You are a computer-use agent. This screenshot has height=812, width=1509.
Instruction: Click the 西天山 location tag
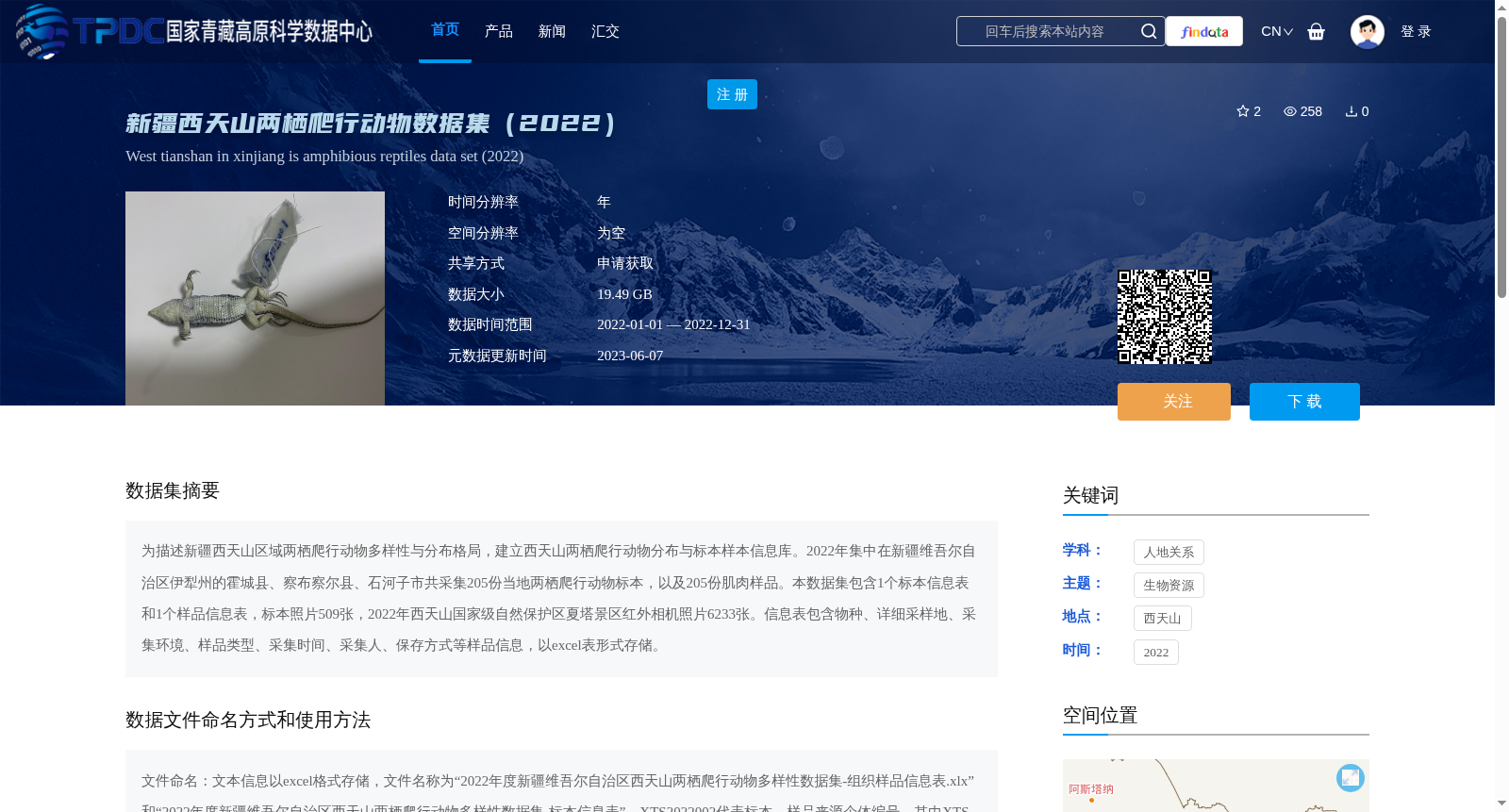point(1162,619)
